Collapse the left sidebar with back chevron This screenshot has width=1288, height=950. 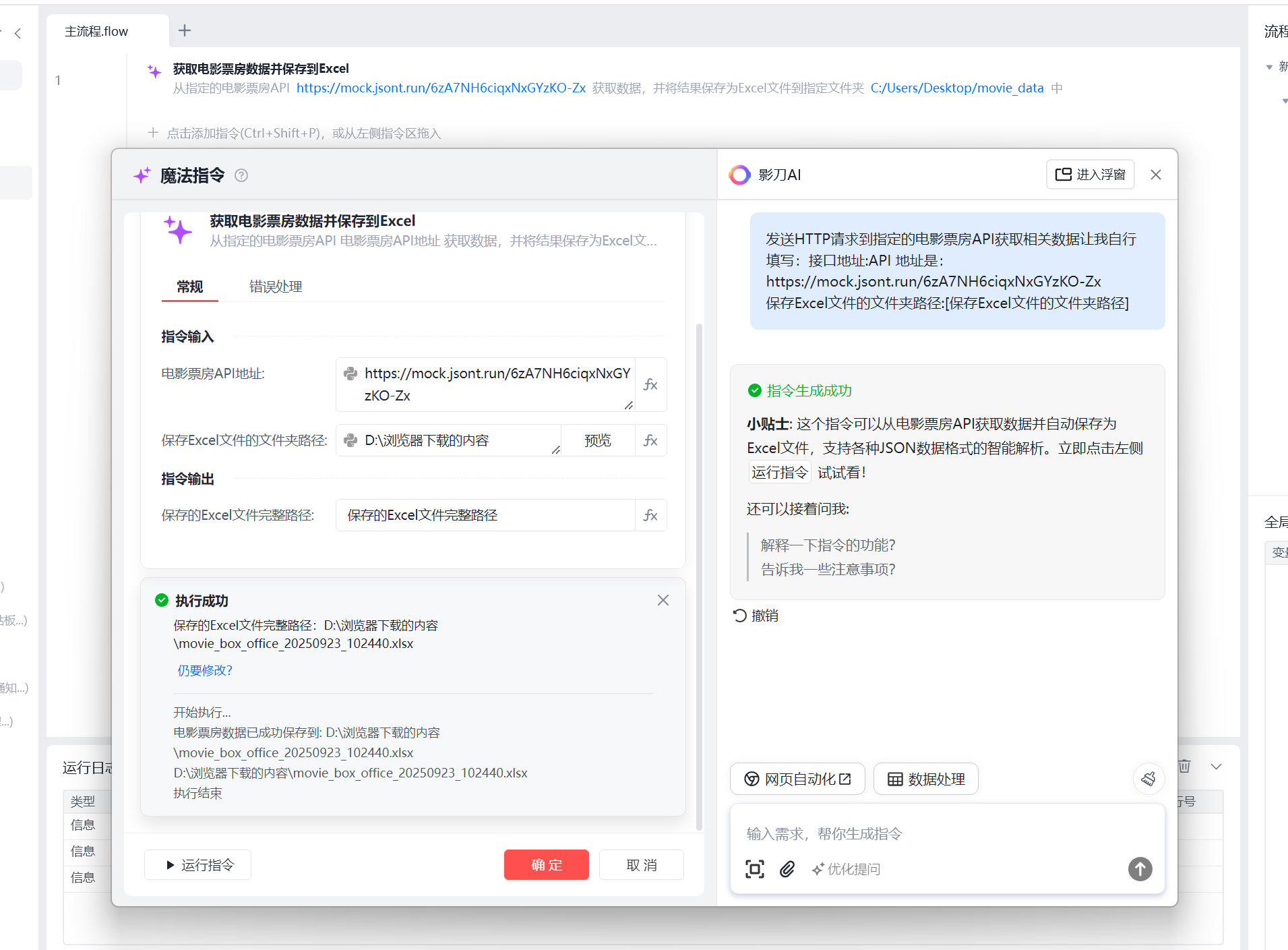point(18,33)
